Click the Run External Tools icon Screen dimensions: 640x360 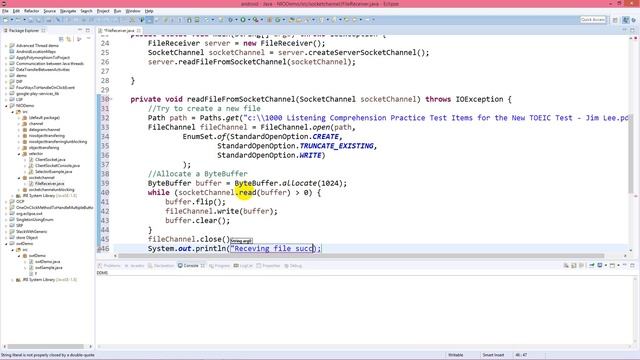click(x=255, y=20)
